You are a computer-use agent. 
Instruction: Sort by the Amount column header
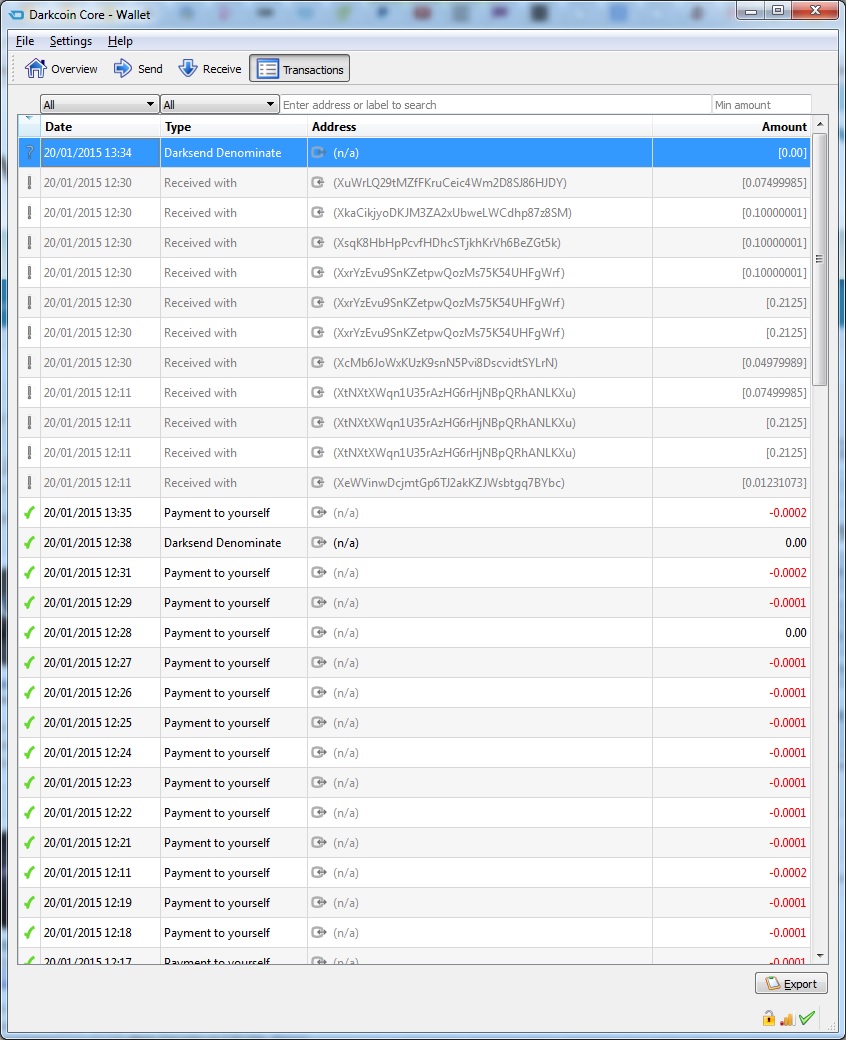point(731,127)
